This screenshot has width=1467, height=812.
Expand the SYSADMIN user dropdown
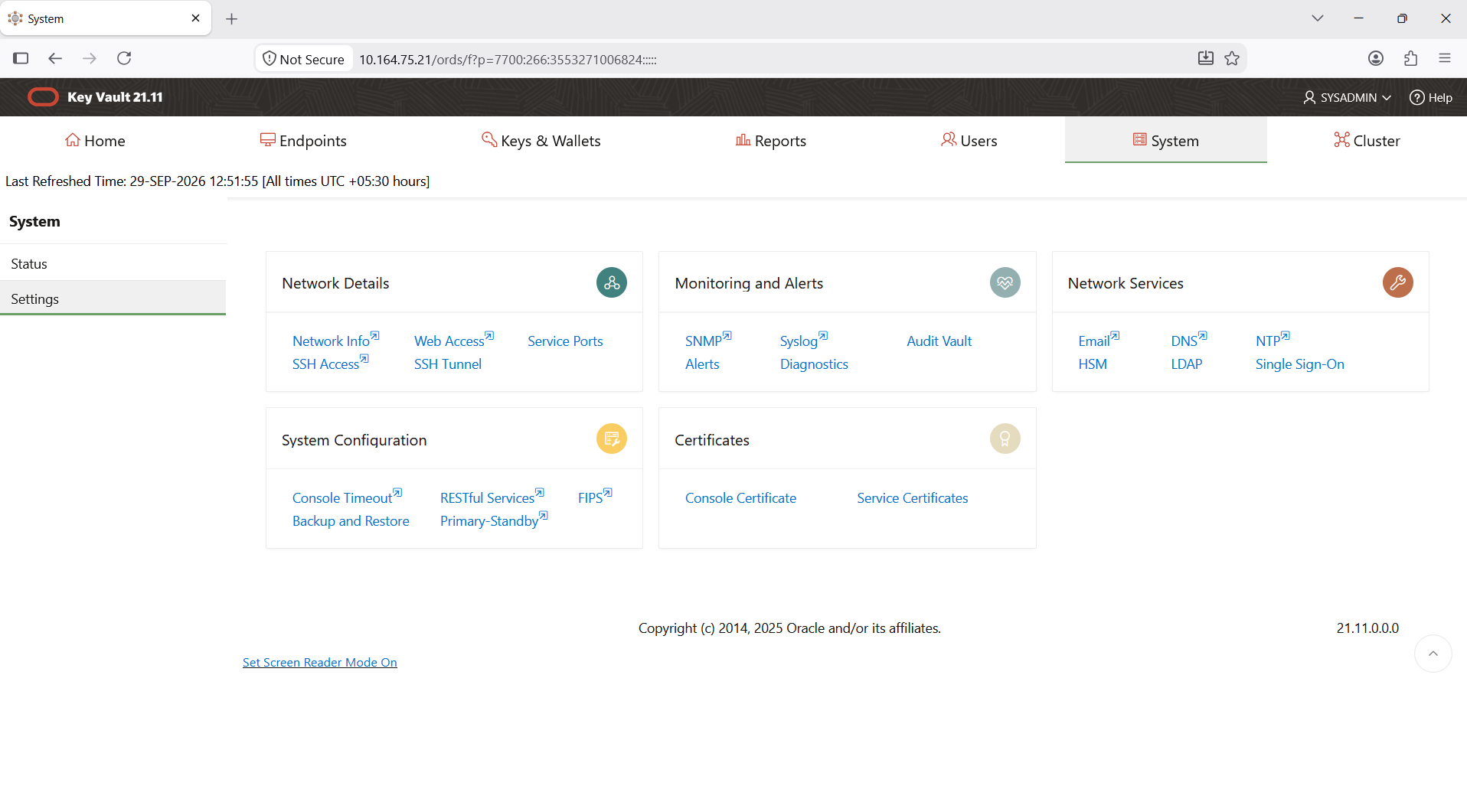1347,97
